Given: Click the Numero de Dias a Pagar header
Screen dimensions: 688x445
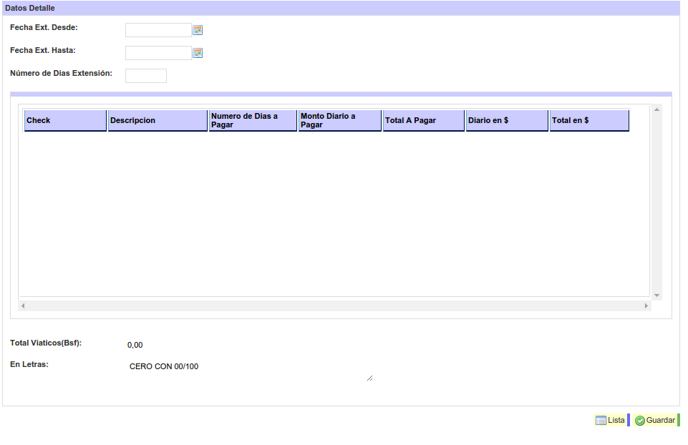Looking at the screenshot, I should point(252,121).
